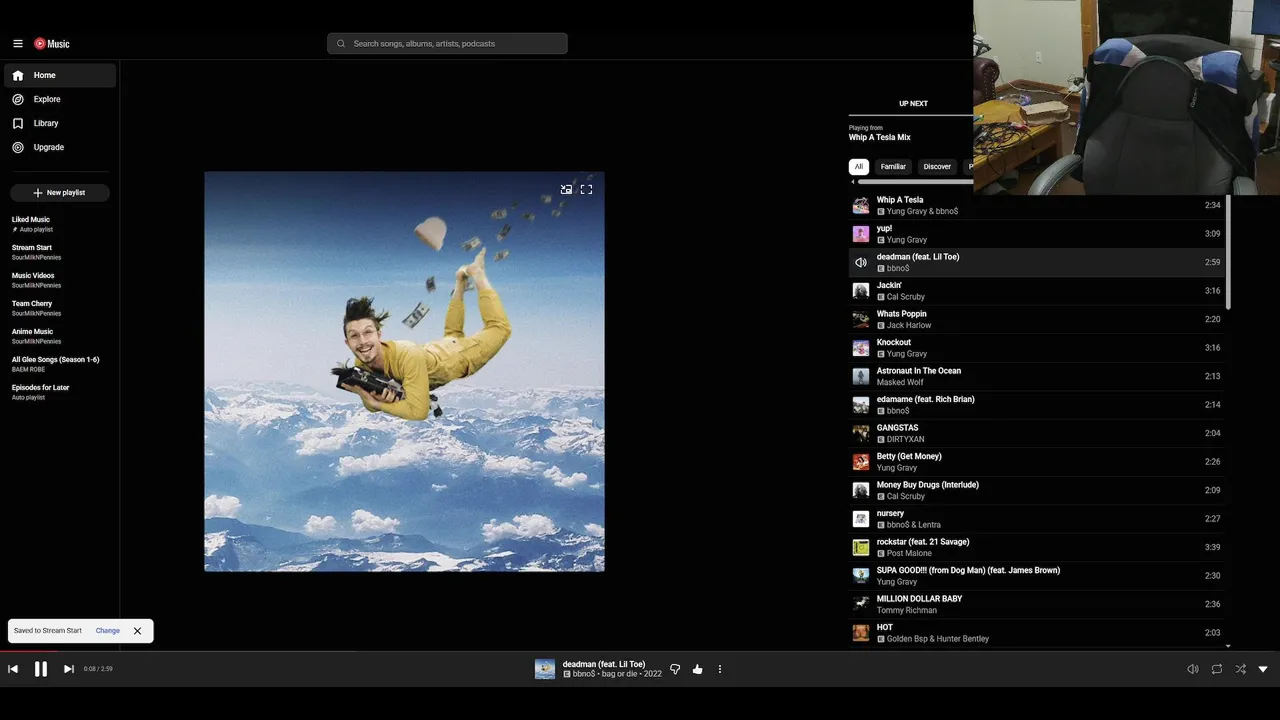Select the All filter chip
The image size is (1280, 720).
point(859,167)
